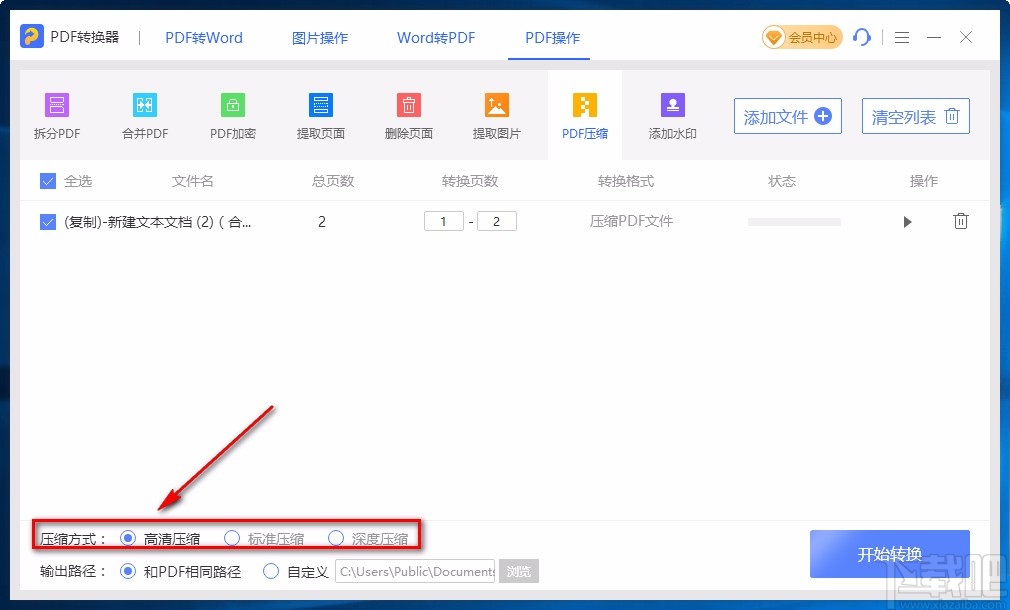This screenshot has height=610, width=1010.
Task: Open the Word转PDF tab
Action: (435, 37)
